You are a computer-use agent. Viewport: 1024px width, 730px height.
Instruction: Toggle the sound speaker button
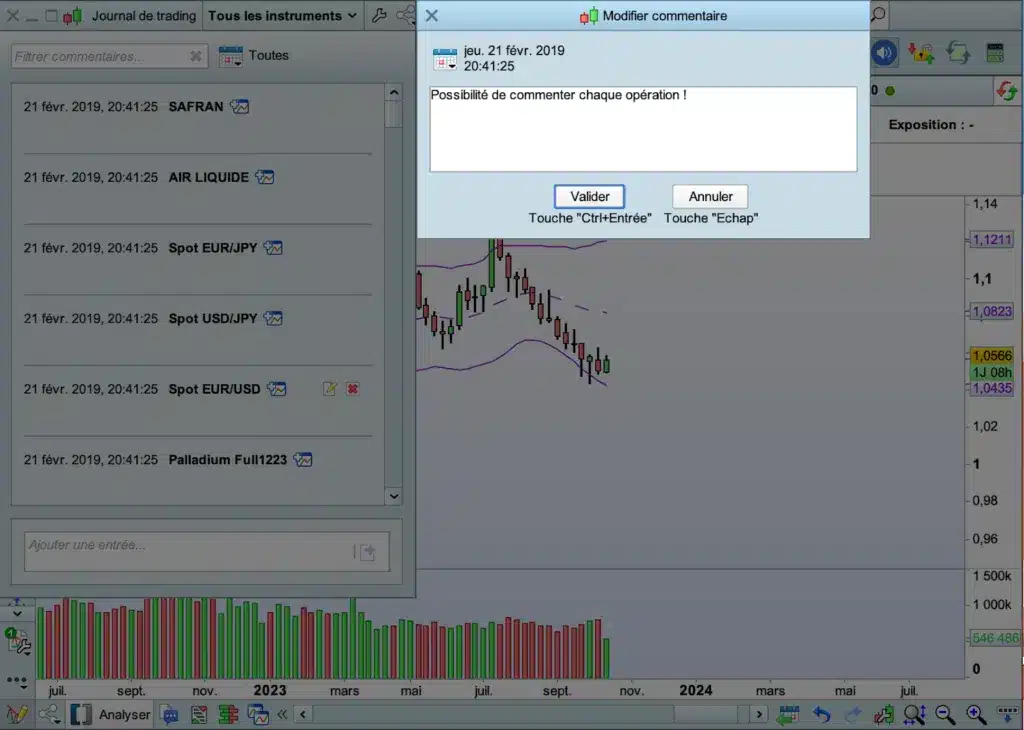(x=884, y=53)
